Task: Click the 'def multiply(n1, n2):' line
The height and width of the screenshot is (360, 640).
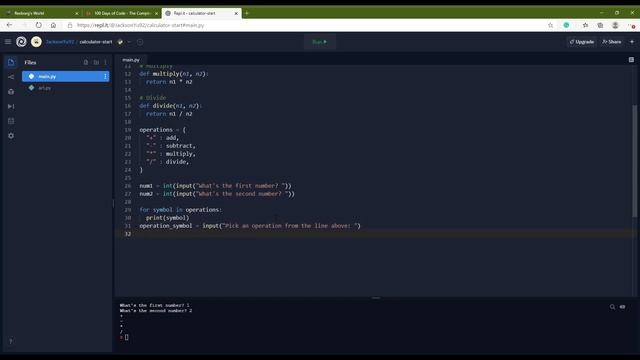Action: [174, 74]
